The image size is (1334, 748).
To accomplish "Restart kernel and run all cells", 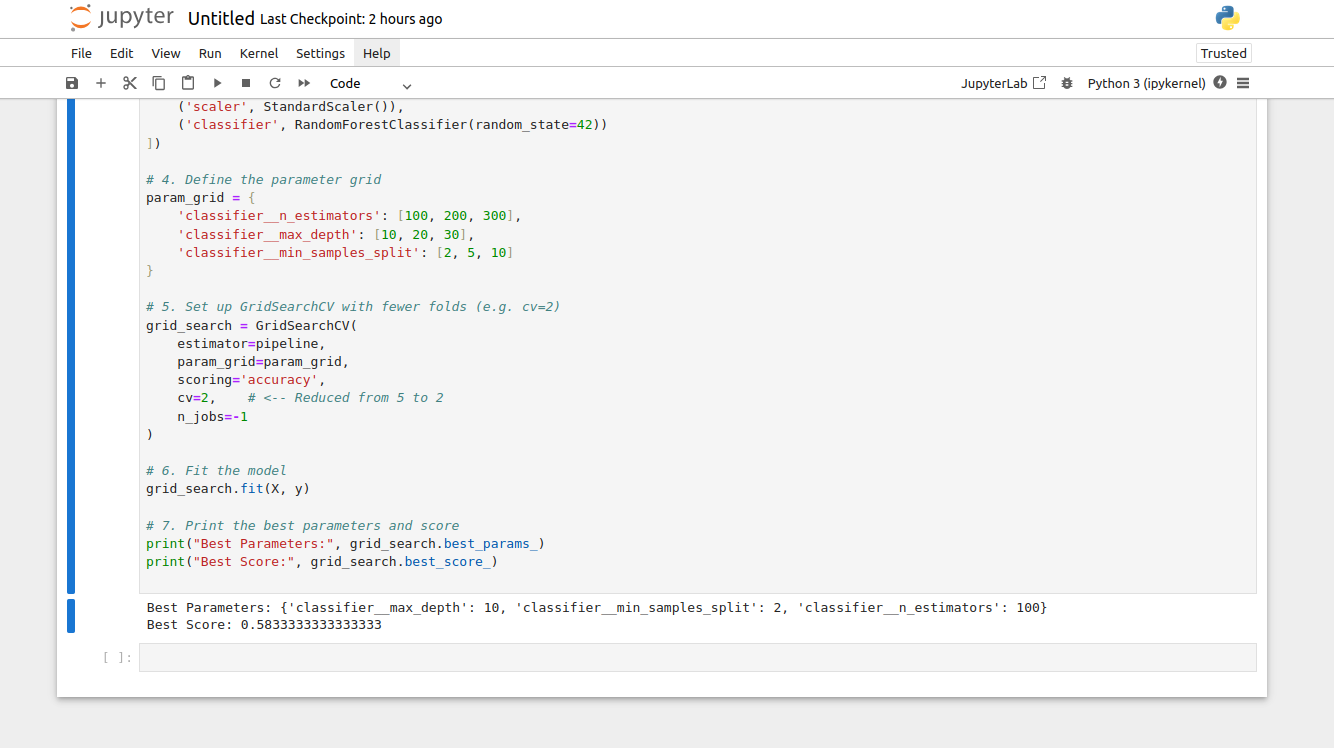I will 304,83.
